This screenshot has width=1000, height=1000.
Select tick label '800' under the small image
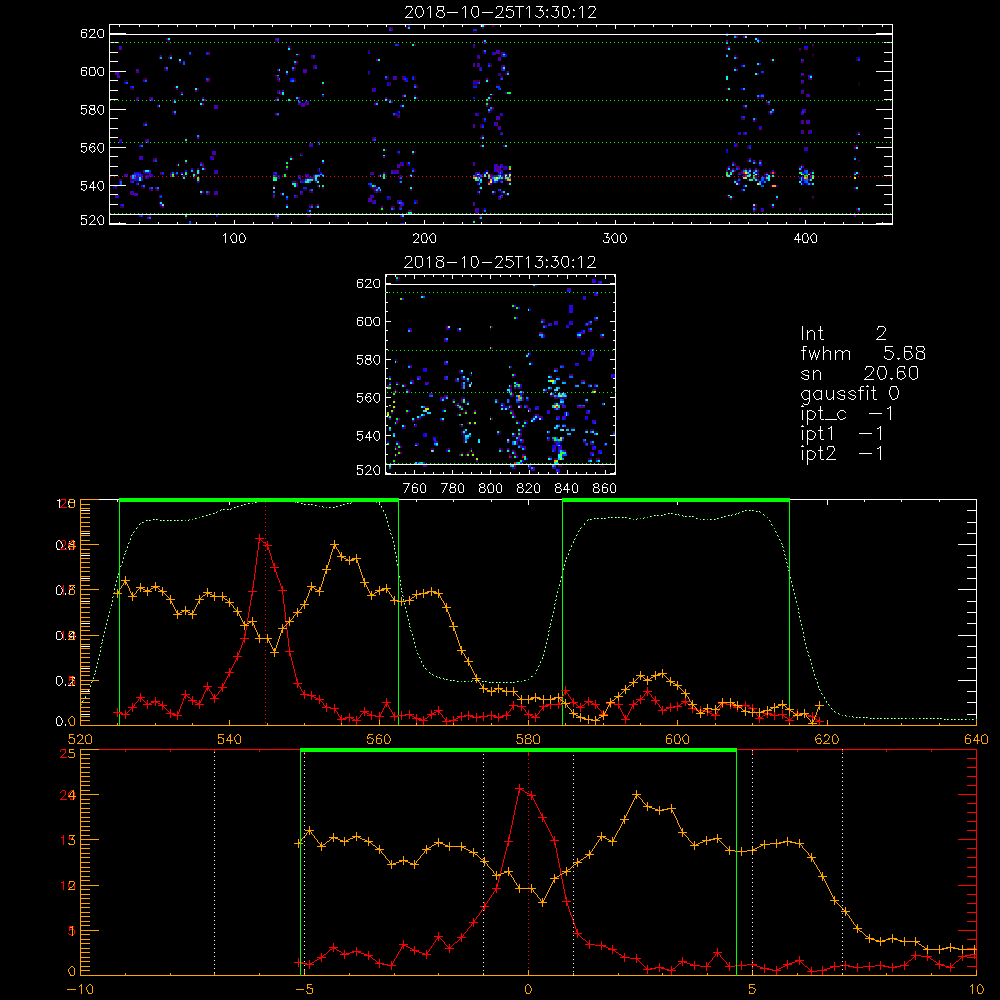(x=490, y=489)
